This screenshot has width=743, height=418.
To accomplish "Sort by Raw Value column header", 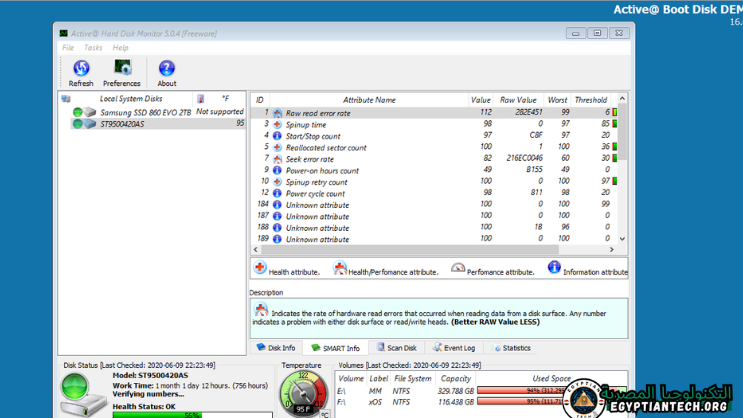I will point(518,100).
